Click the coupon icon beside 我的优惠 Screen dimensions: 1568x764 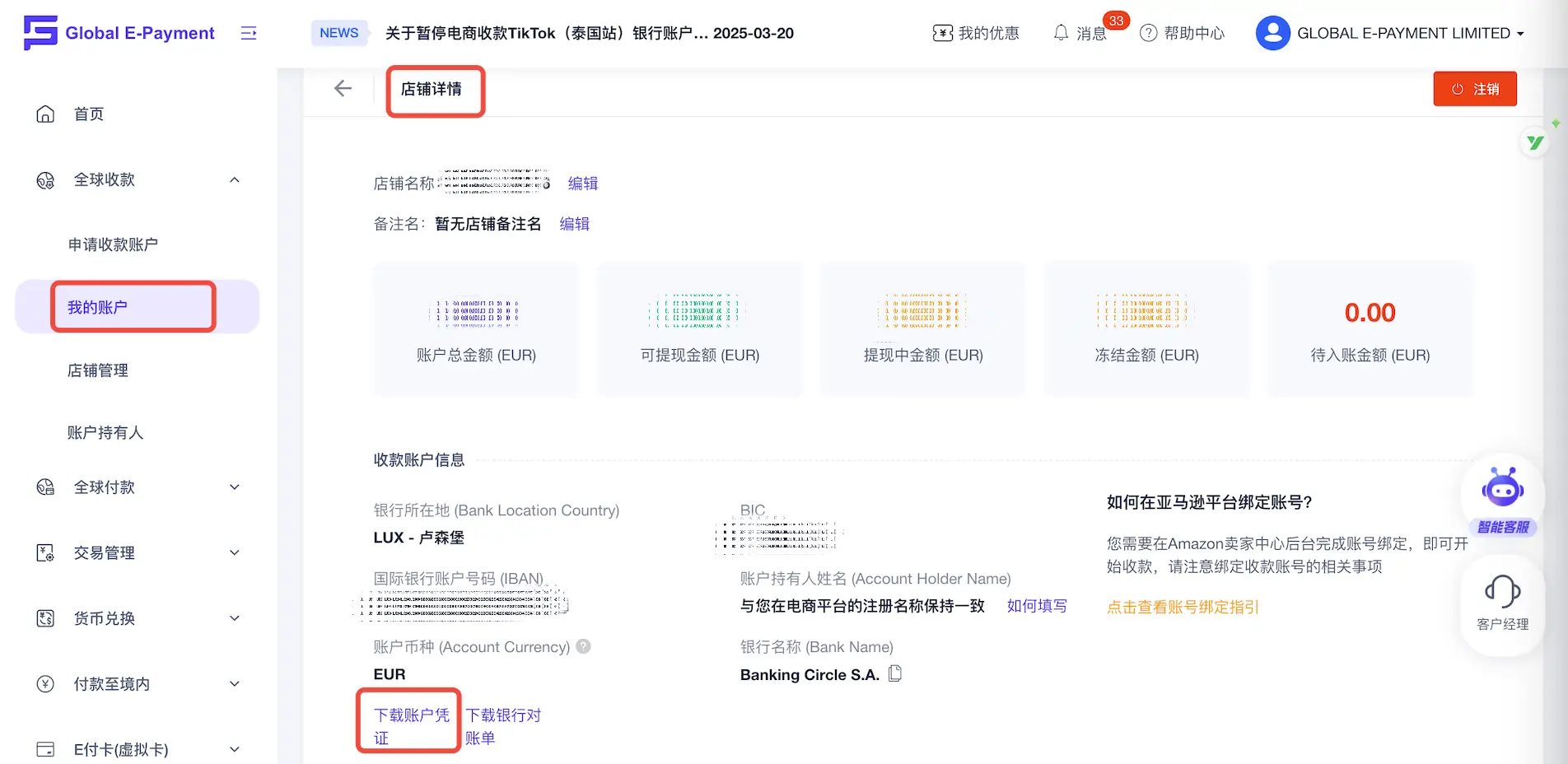click(942, 33)
